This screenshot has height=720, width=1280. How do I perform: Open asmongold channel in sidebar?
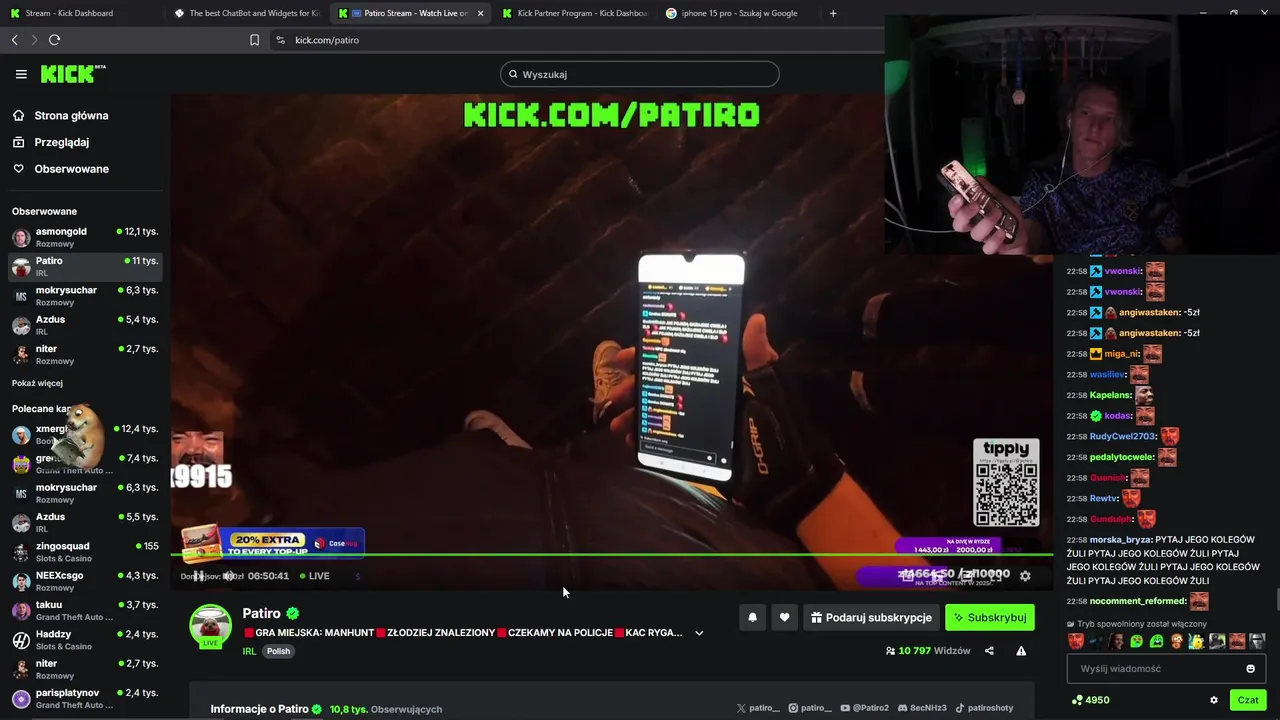click(85, 237)
